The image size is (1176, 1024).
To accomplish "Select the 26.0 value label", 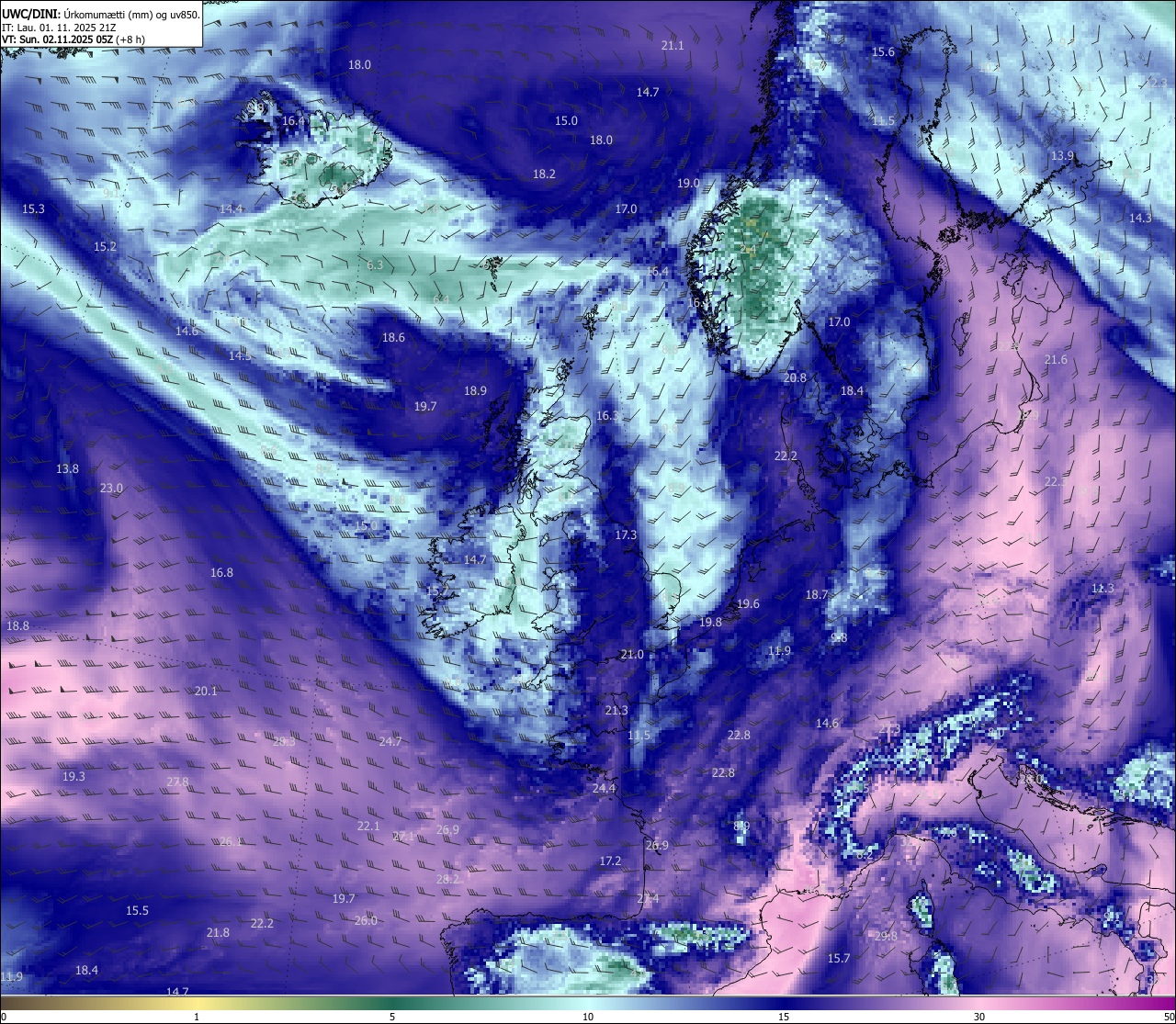I will pyautogui.click(x=366, y=920).
